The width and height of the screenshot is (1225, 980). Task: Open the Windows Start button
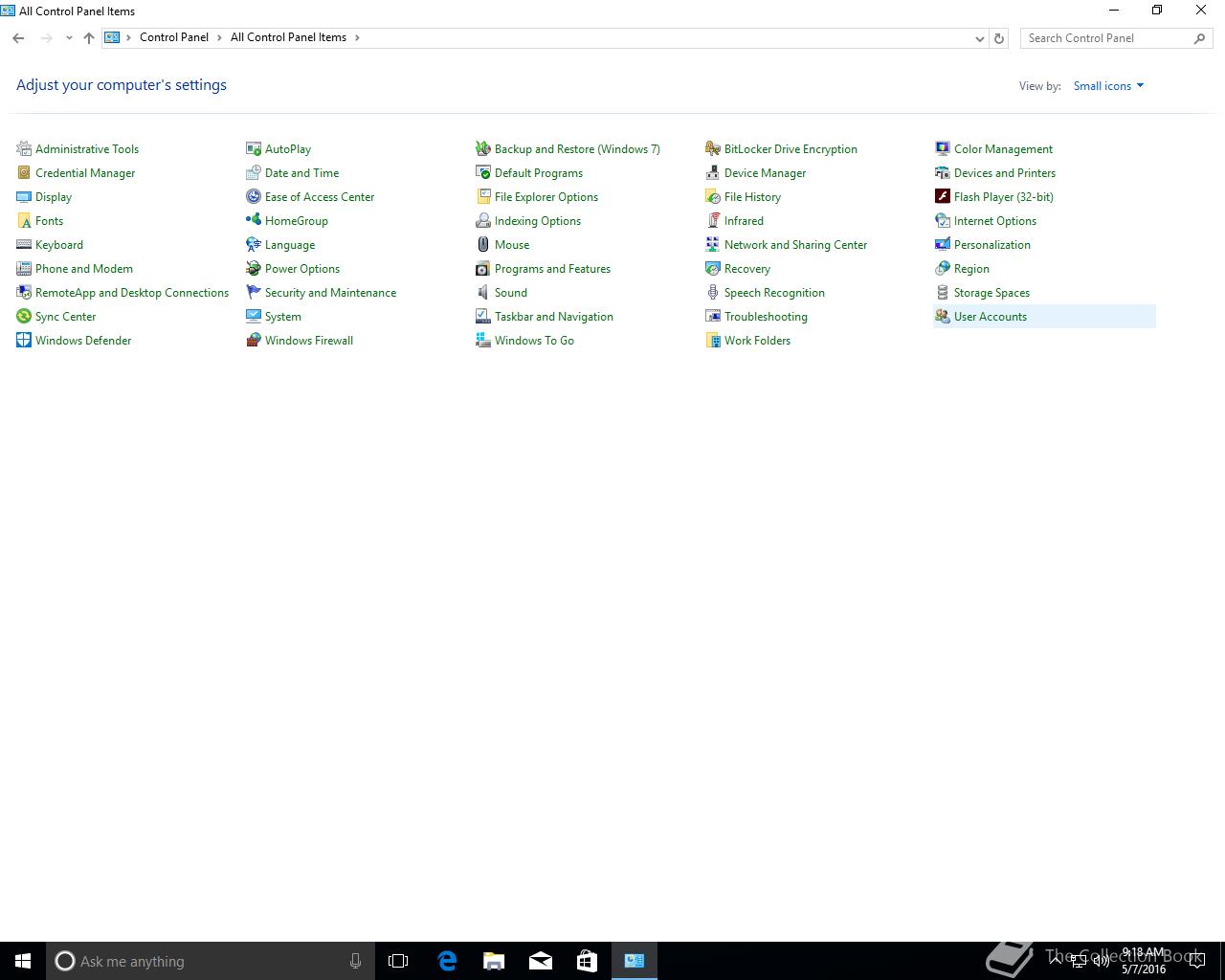coord(23,961)
